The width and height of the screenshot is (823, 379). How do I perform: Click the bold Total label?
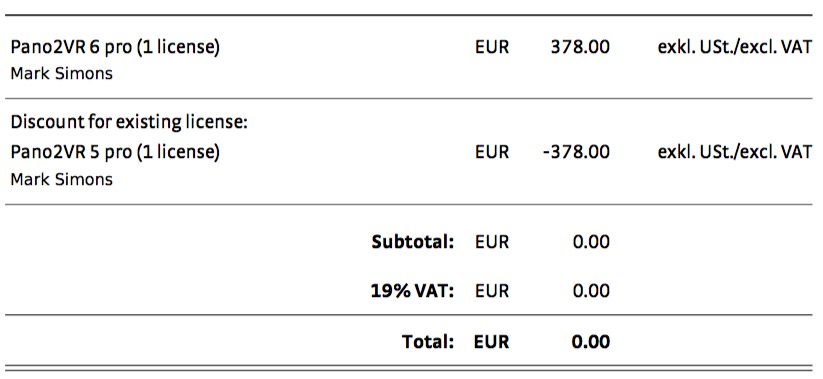[x=428, y=342]
